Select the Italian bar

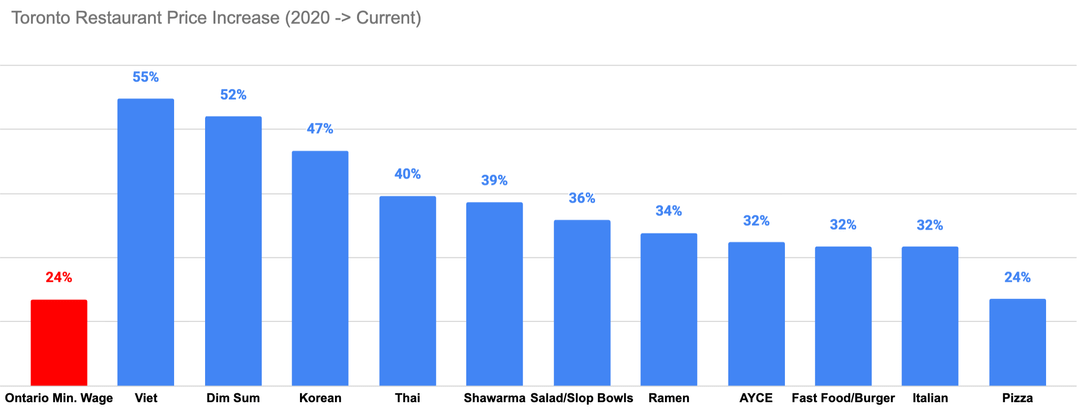(930, 315)
